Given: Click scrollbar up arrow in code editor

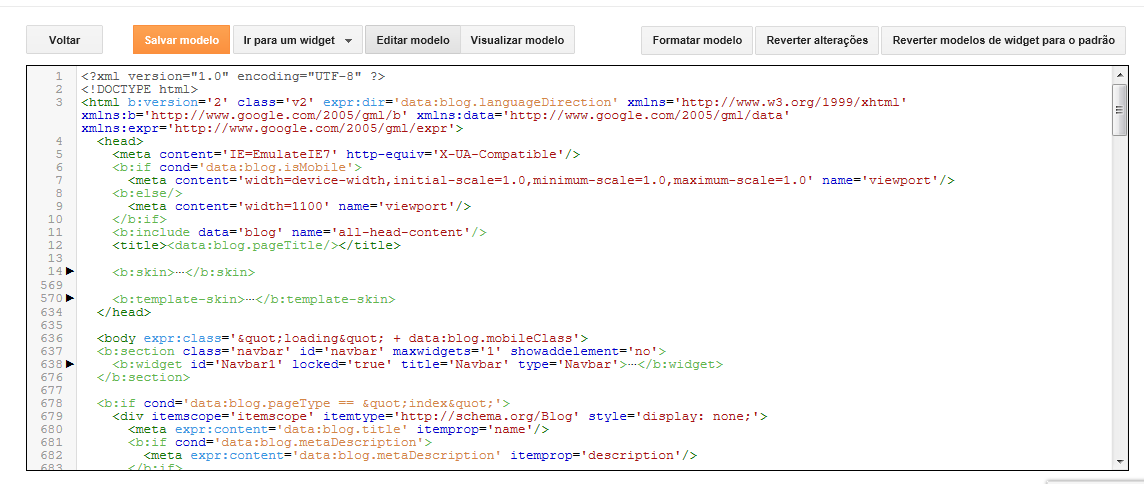Looking at the screenshot, I should (1119, 75).
